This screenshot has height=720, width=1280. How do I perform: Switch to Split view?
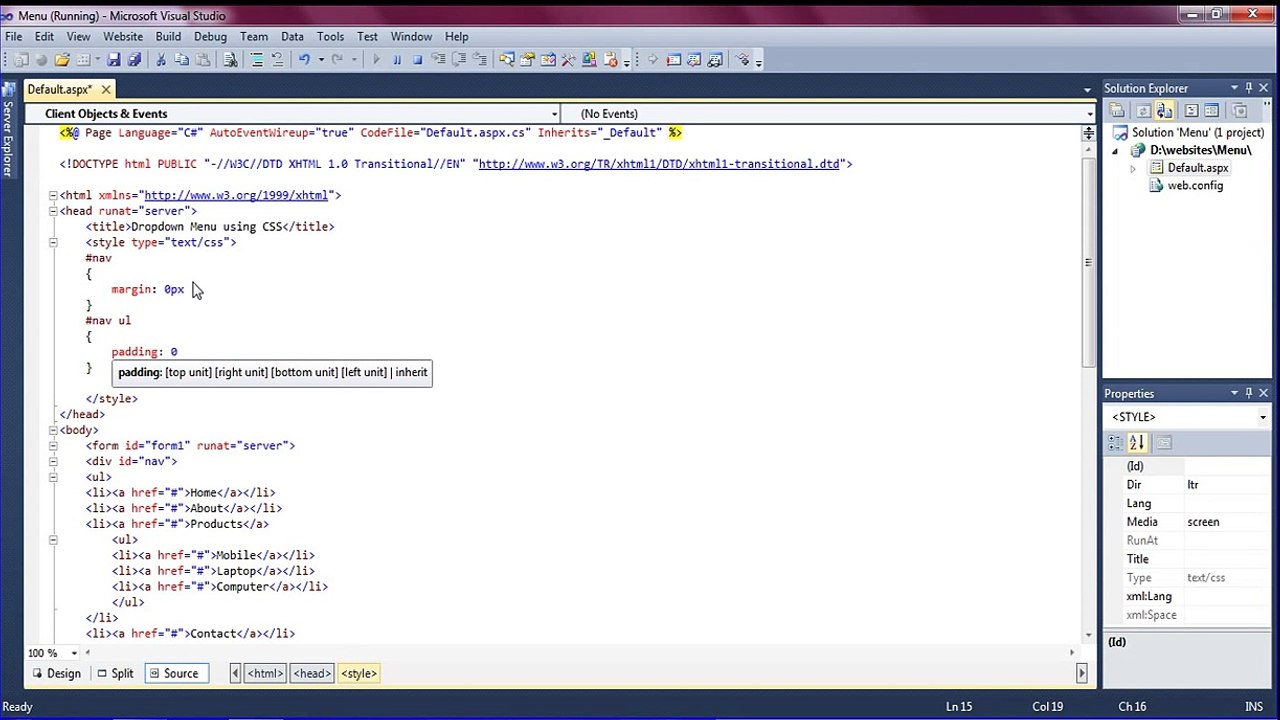(x=115, y=673)
